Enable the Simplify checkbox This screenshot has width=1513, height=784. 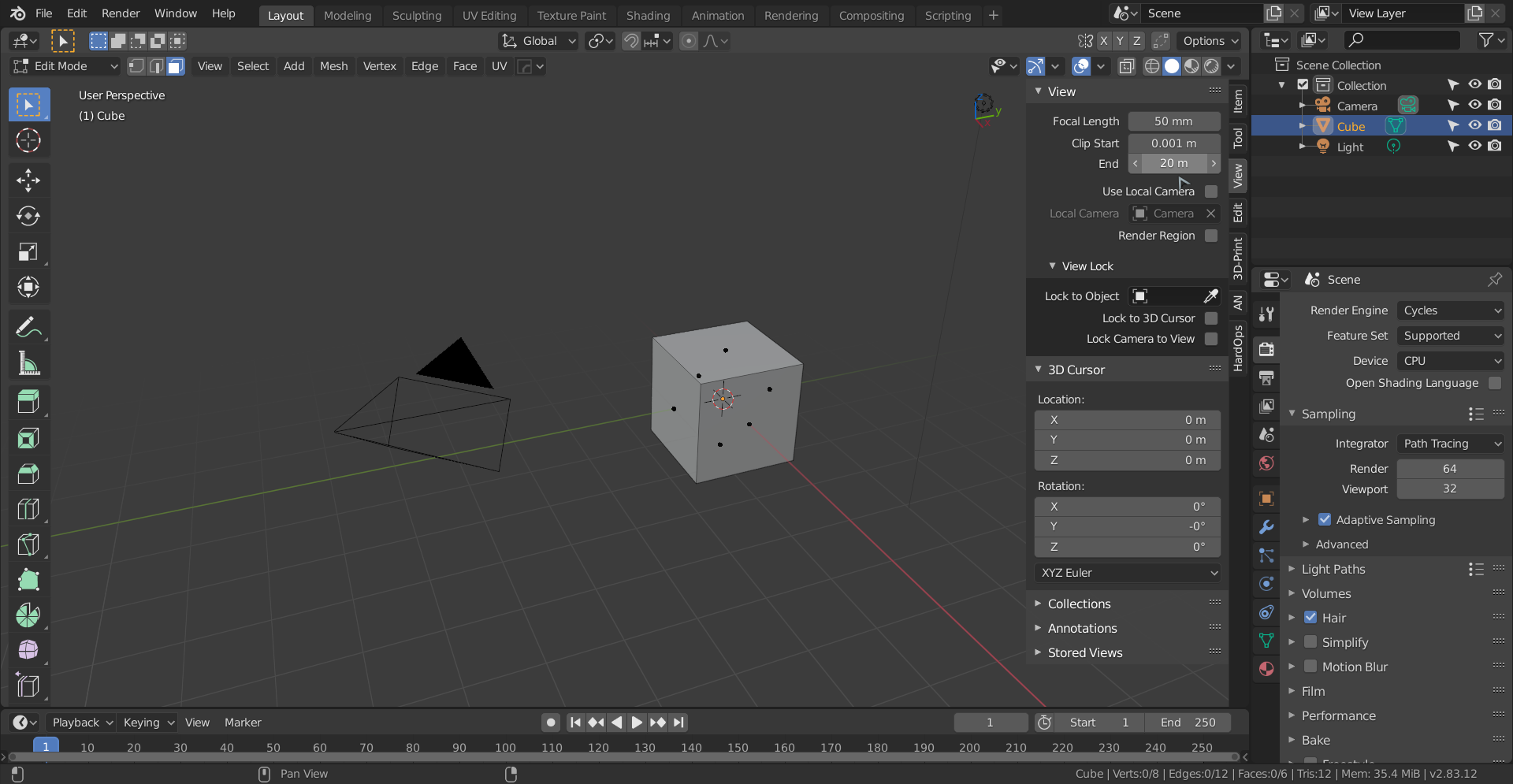[x=1310, y=642]
